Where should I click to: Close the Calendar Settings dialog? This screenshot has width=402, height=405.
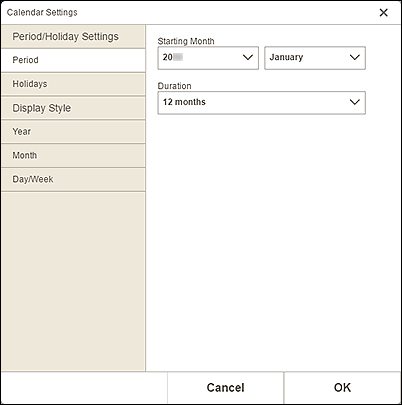point(383,13)
